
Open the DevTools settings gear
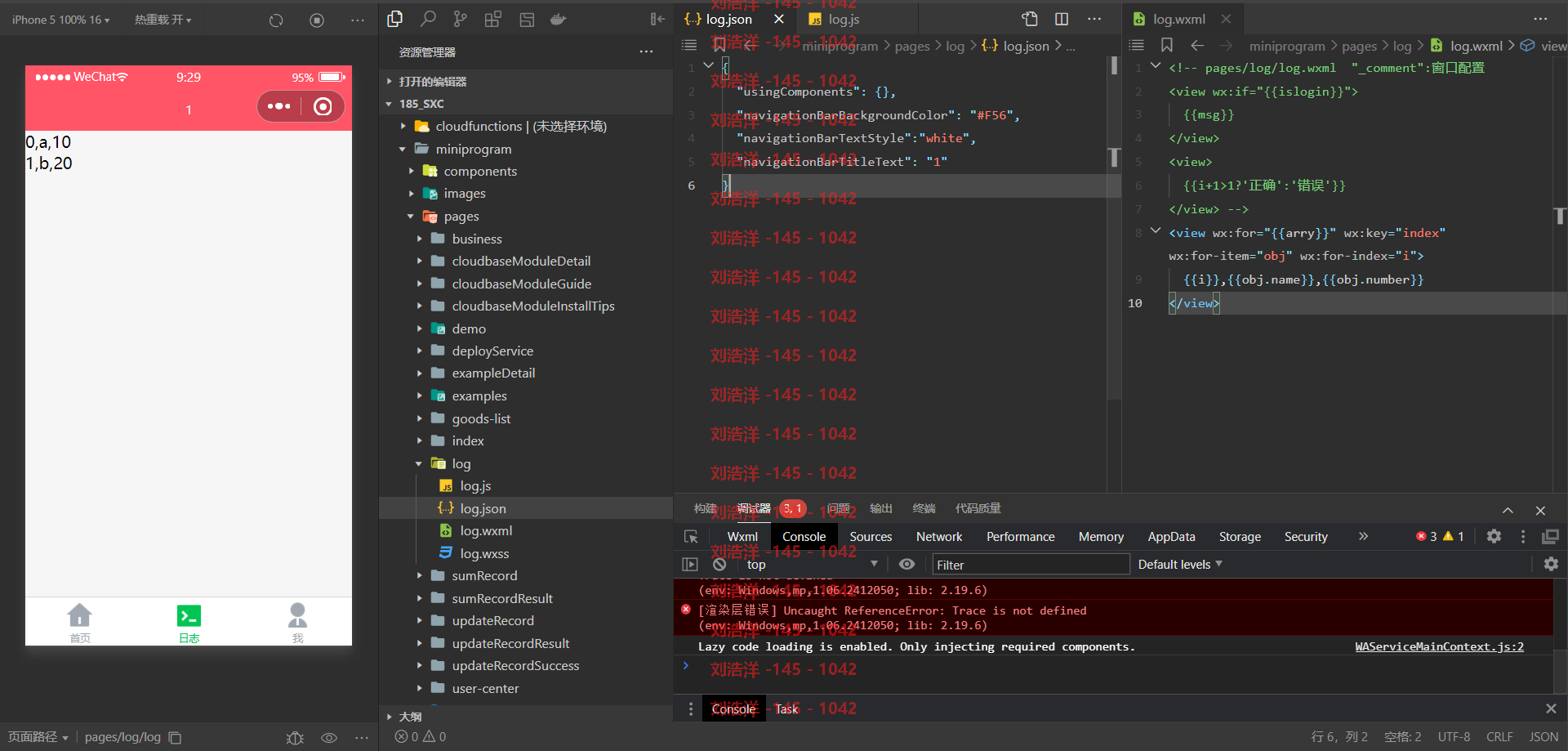click(1494, 536)
